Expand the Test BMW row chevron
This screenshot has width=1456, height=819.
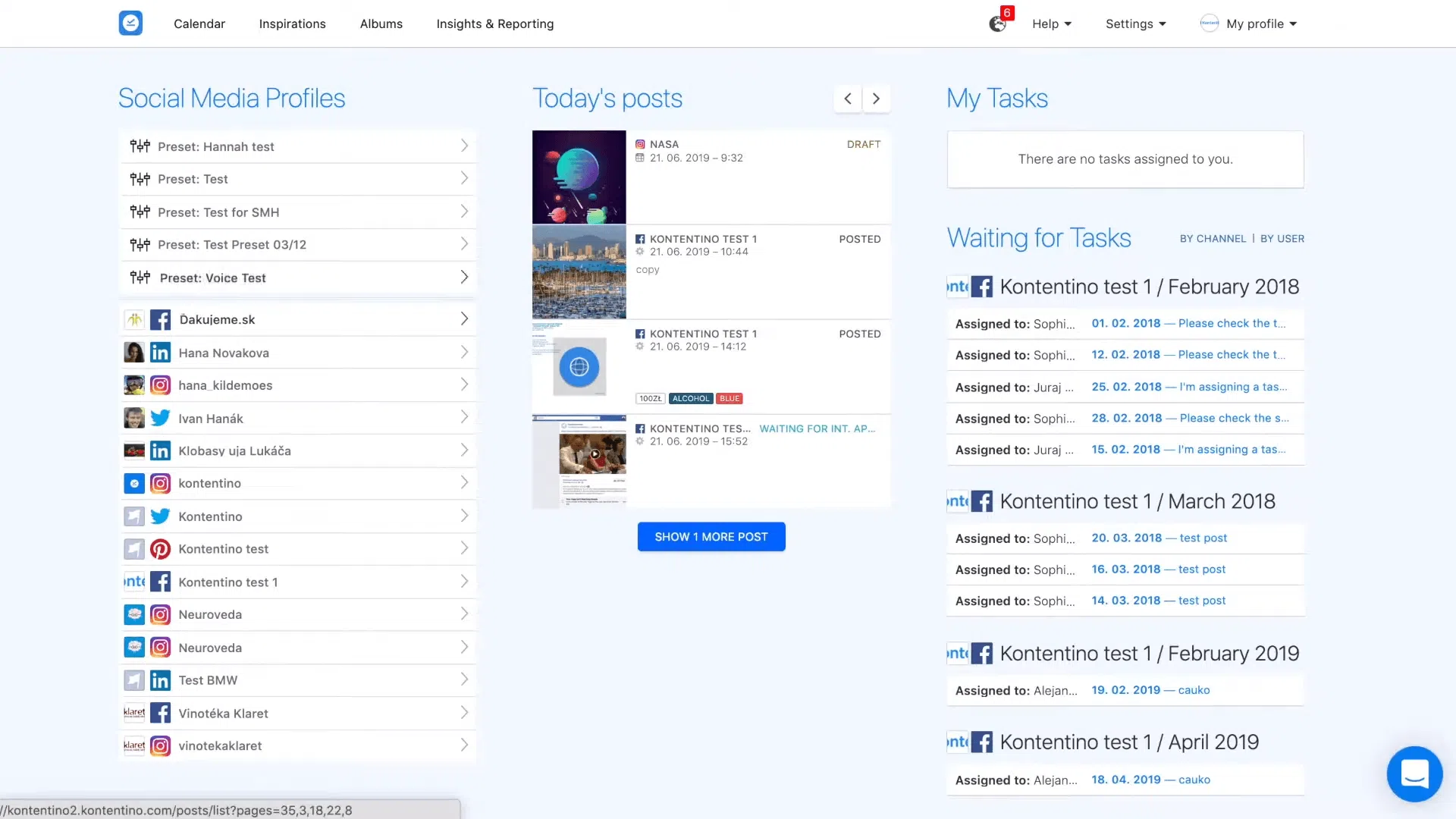coord(464,679)
